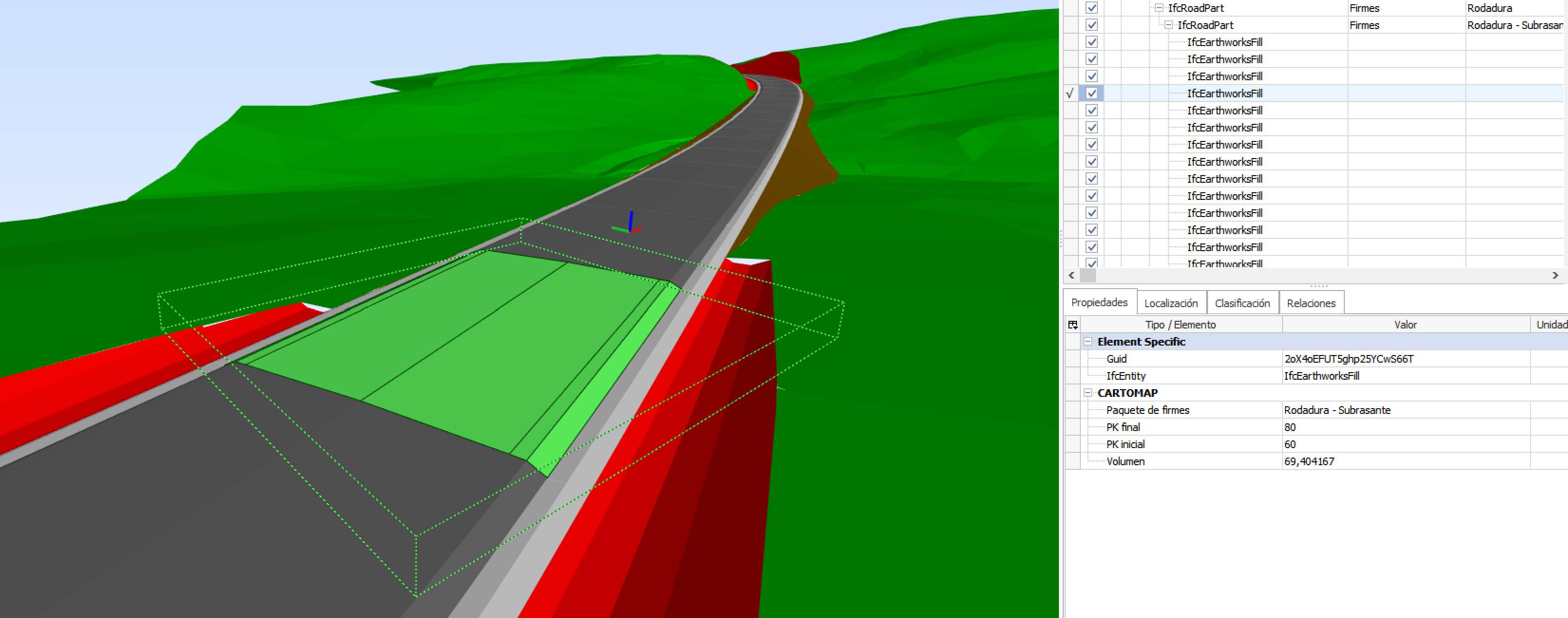Click the right scroll arrow of tree panel
This screenshot has height=618, width=1568.
pyautogui.click(x=1555, y=276)
